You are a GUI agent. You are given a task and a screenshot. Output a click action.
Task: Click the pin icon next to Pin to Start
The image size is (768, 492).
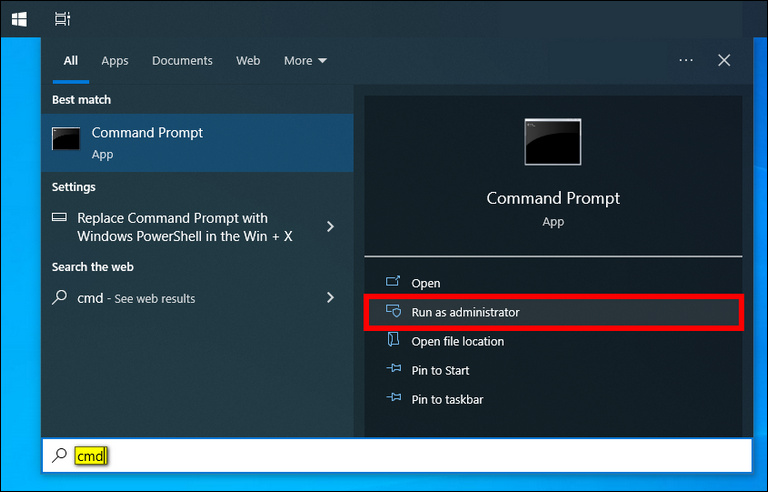click(x=394, y=369)
